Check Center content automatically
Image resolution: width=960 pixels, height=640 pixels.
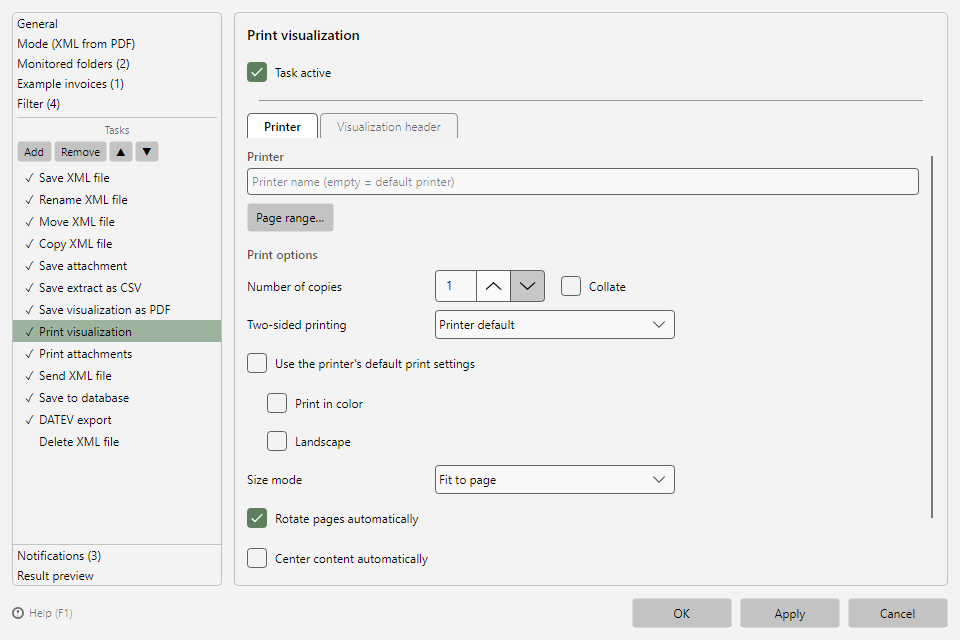pos(257,558)
